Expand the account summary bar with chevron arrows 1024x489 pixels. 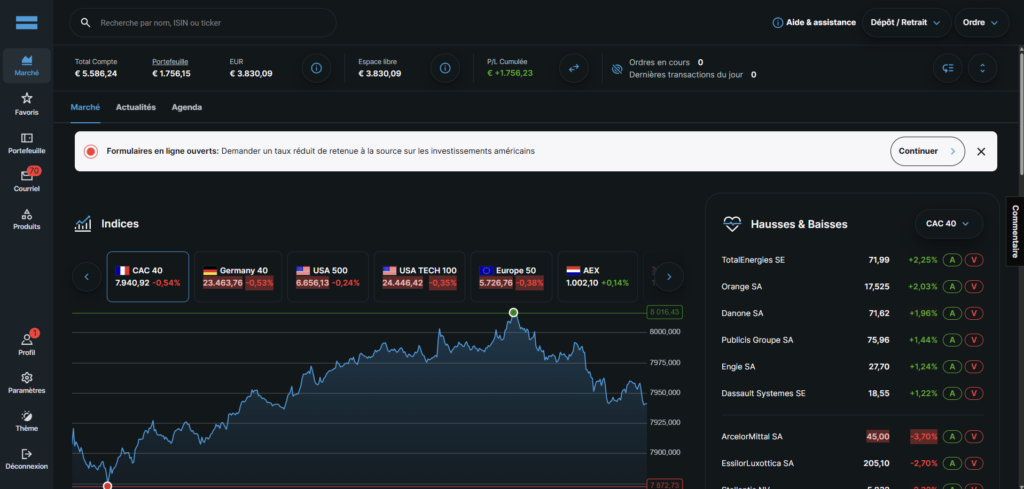pyautogui.click(x=983, y=68)
